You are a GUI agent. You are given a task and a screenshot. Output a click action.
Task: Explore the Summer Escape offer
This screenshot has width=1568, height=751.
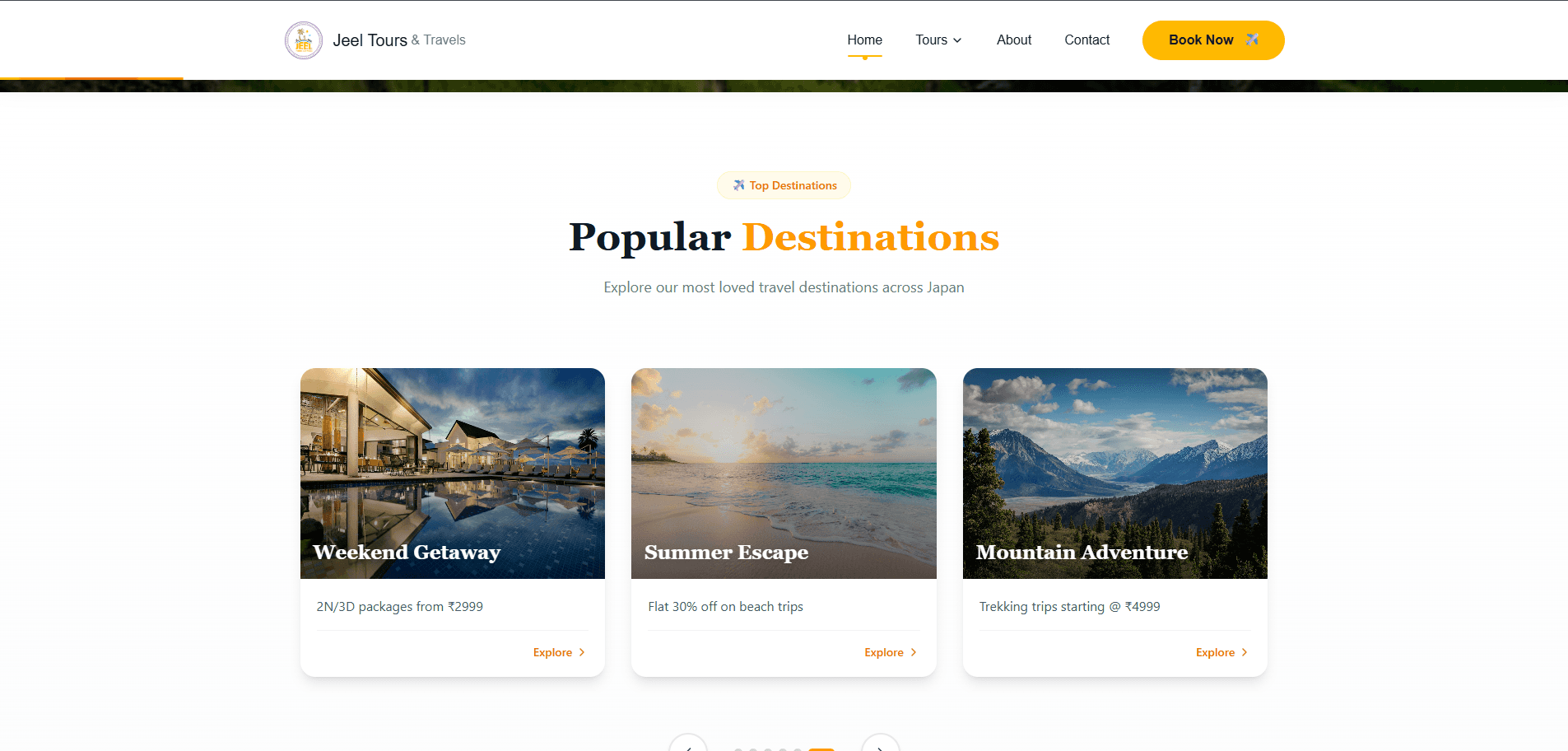[891, 652]
